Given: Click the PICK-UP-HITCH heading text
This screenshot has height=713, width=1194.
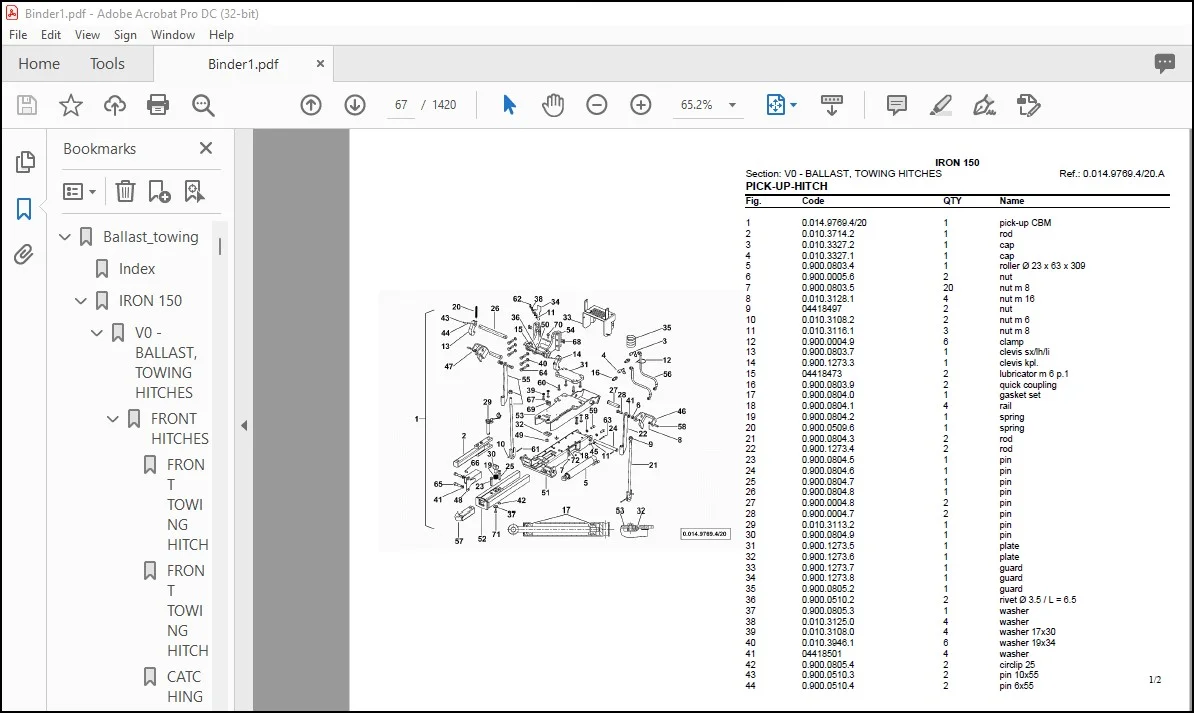Looking at the screenshot, I should click(x=786, y=186).
